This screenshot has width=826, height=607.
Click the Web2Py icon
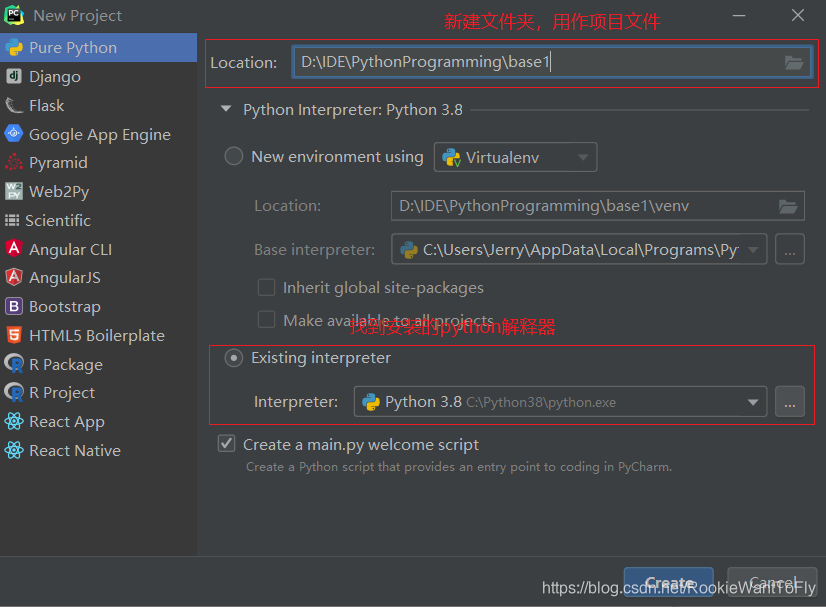14,191
